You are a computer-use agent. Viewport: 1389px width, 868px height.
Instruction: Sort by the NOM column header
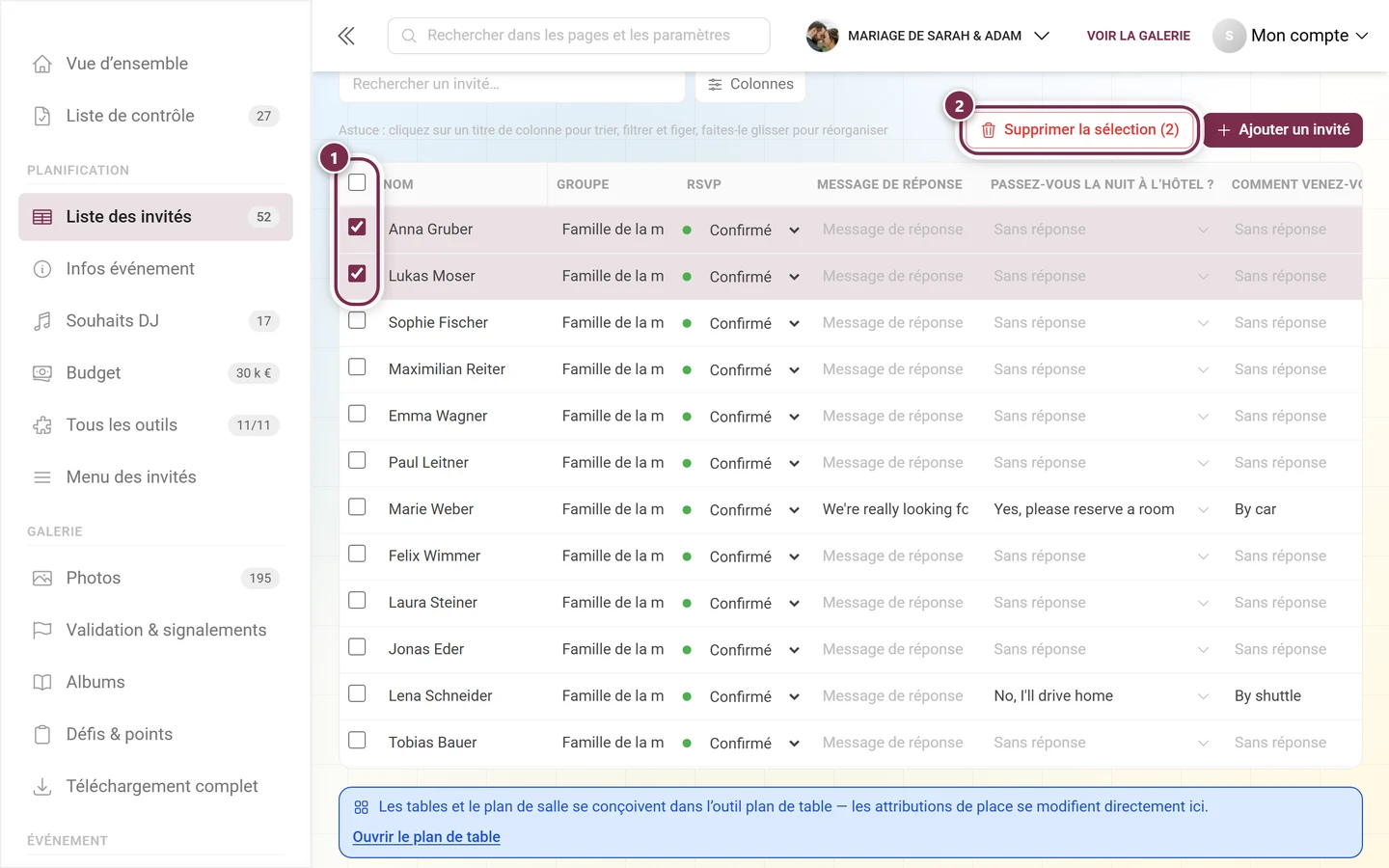398,184
